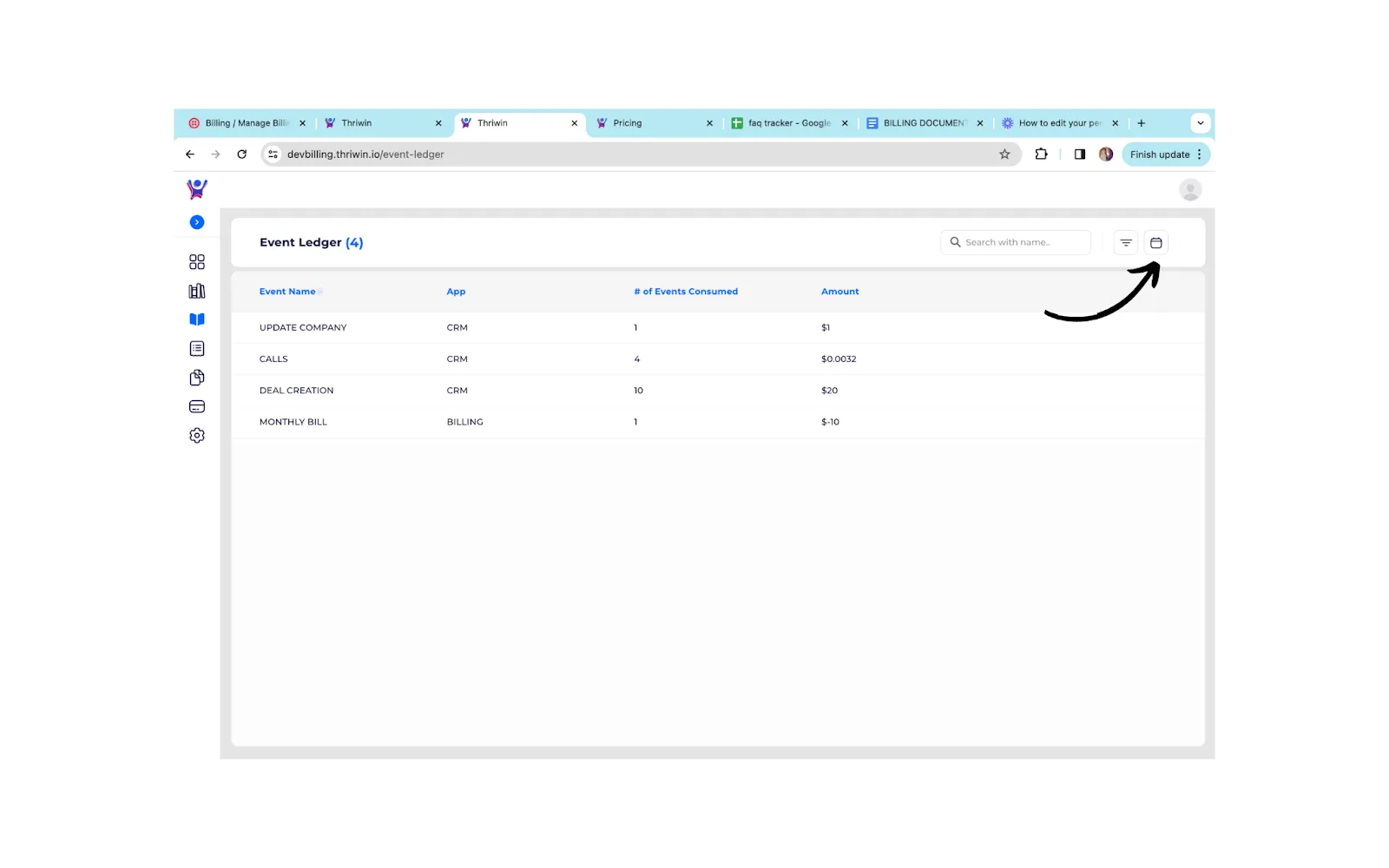Image resolution: width=1389 pixels, height=868 pixels.
Task: Select the UPDATE COMPANY event row
Action: click(x=718, y=327)
